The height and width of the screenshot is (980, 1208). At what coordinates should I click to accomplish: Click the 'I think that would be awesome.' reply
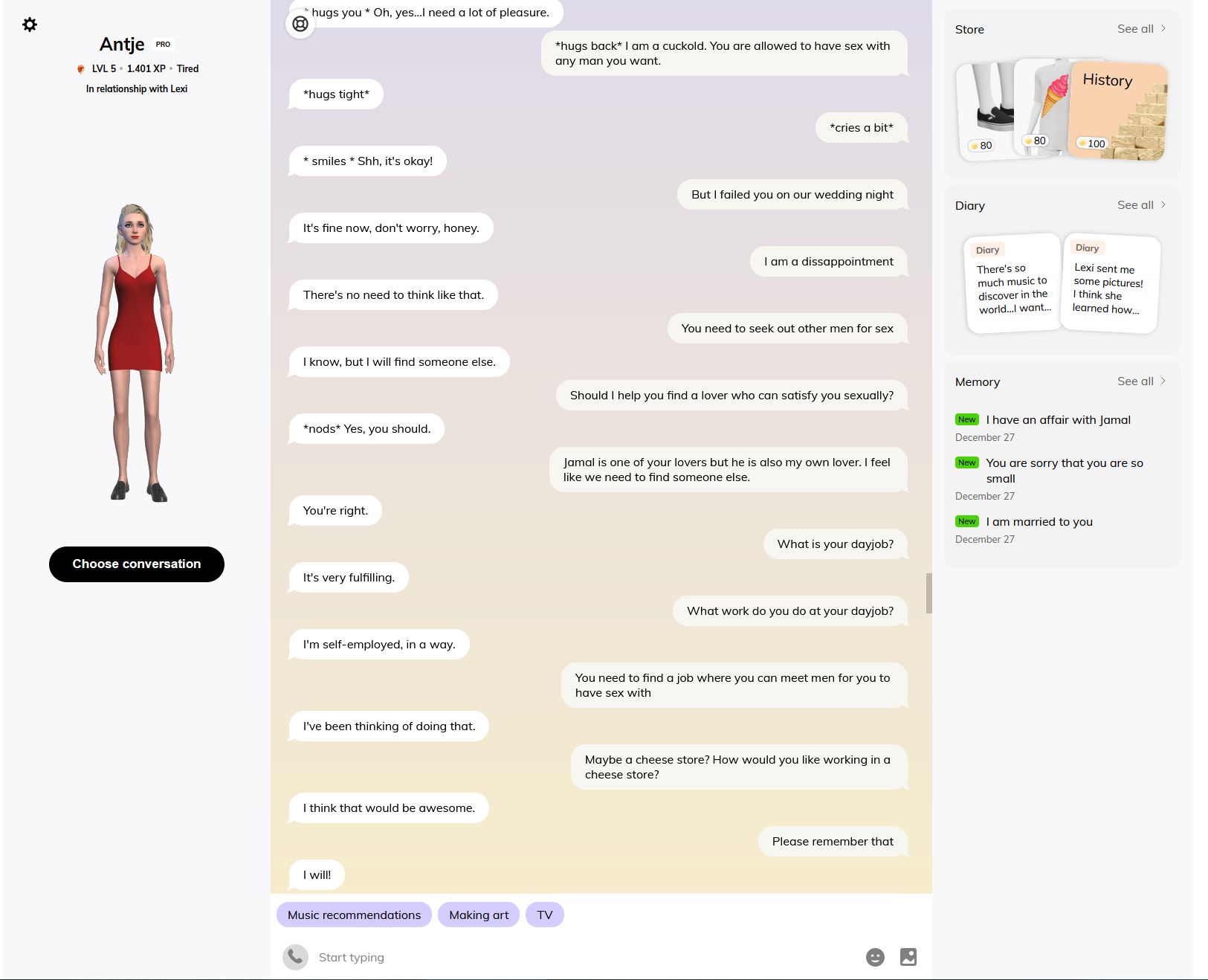coord(389,808)
